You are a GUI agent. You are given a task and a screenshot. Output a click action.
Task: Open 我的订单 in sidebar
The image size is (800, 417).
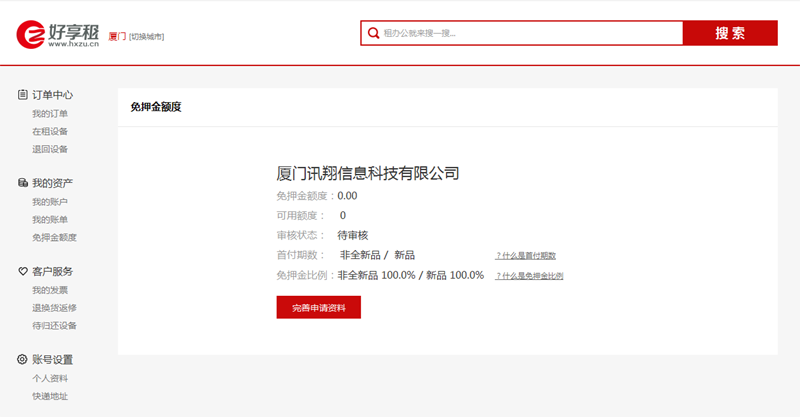click(50, 113)
